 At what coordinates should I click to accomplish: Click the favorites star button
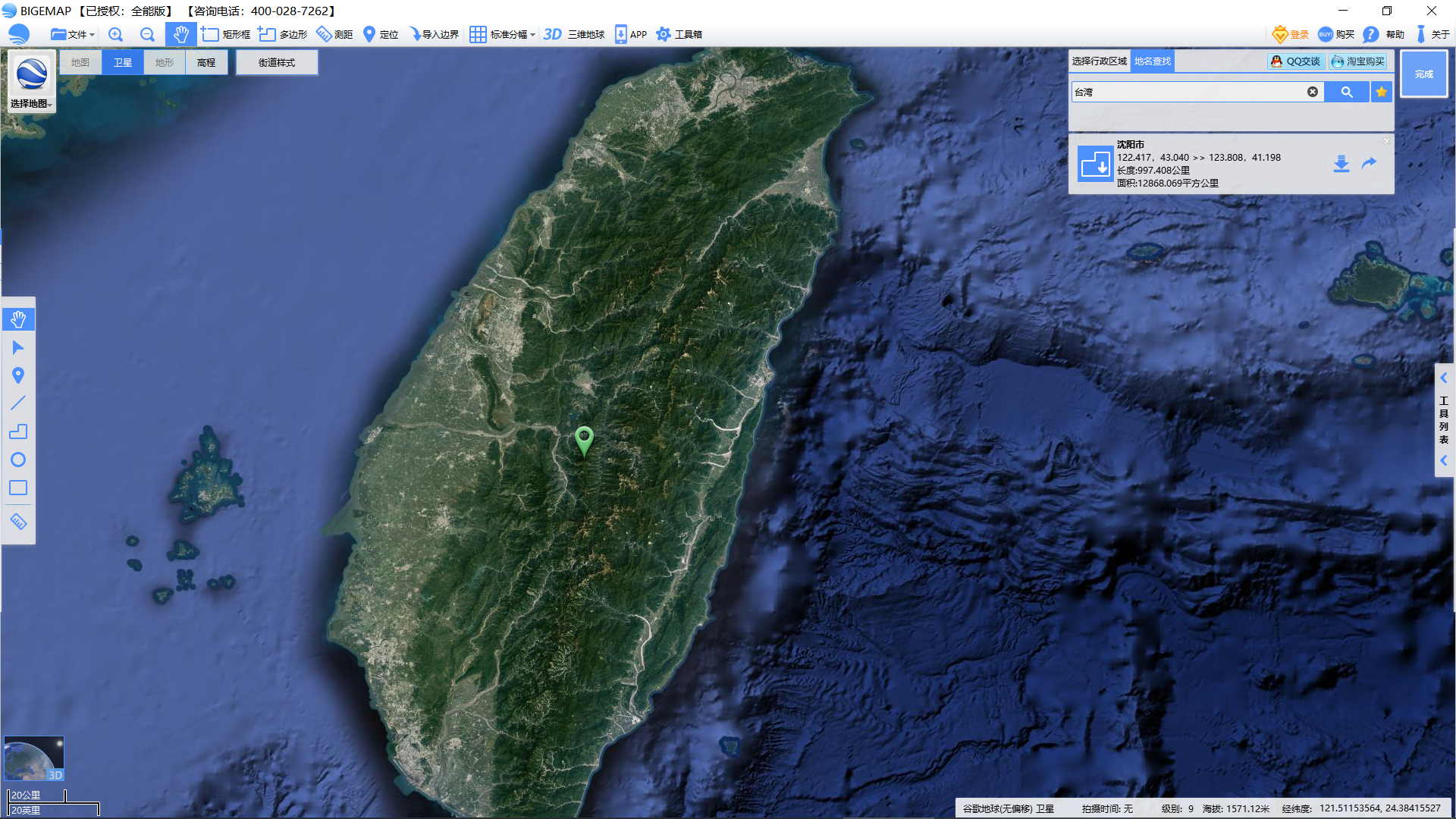tap(1382, 92)
